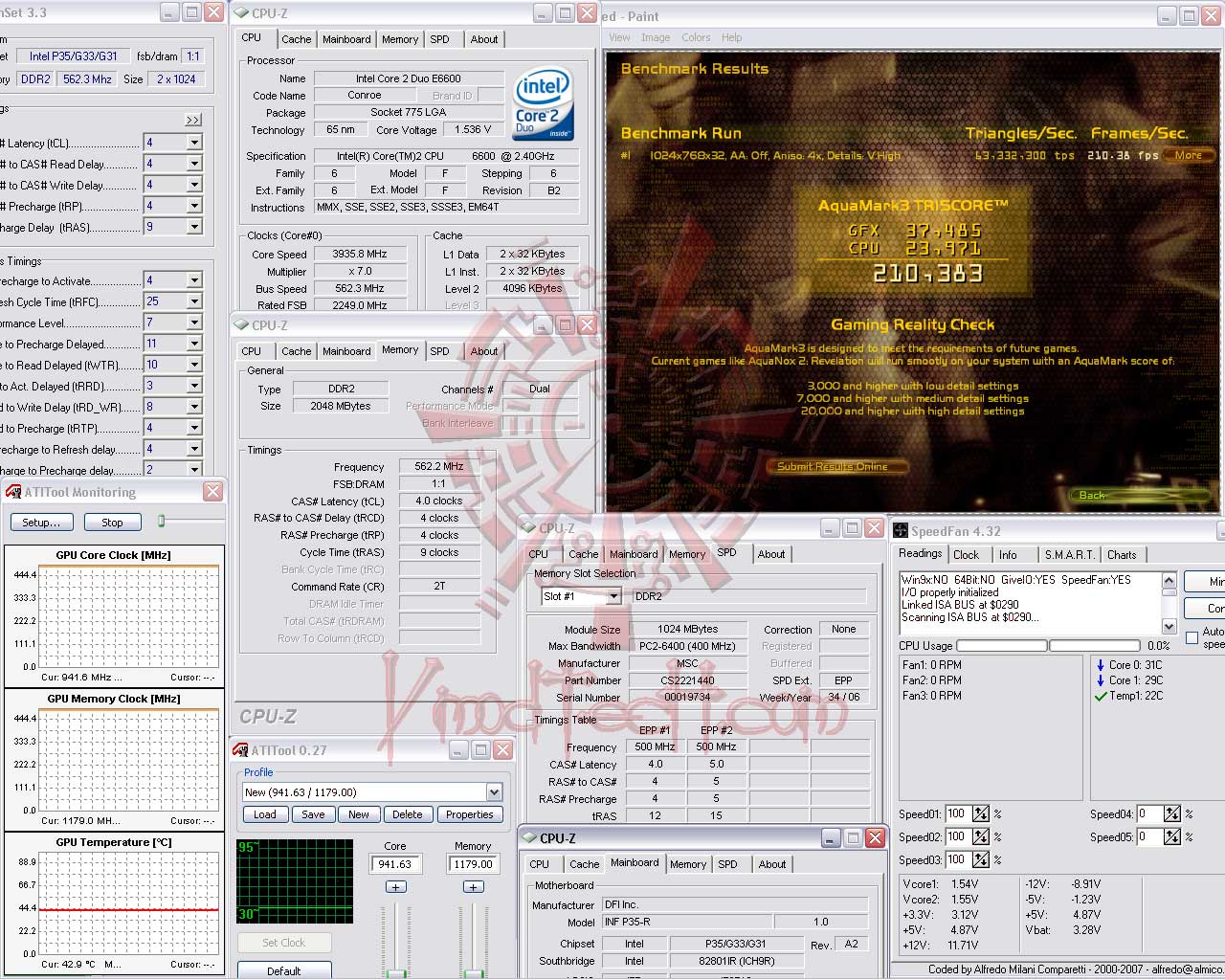Click the Save profile button in ATITool
This screenshot has height=980, width=1225.
(313, 815)
